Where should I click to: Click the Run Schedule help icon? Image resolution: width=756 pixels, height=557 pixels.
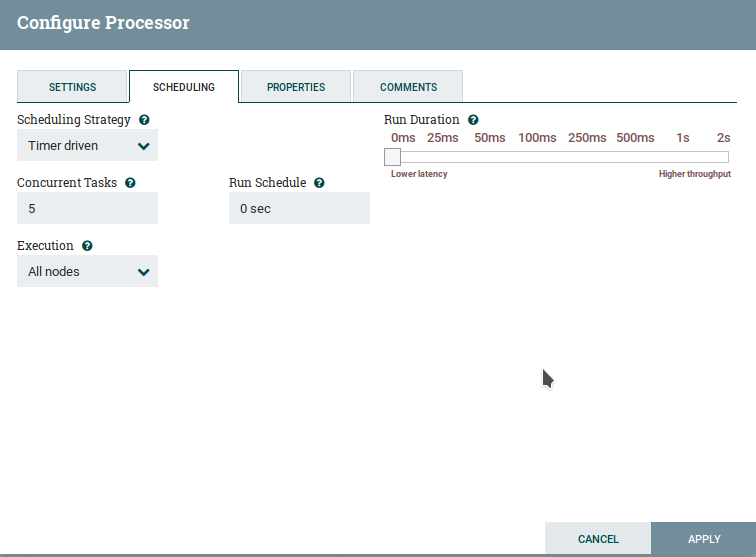[x=319, y=183]
